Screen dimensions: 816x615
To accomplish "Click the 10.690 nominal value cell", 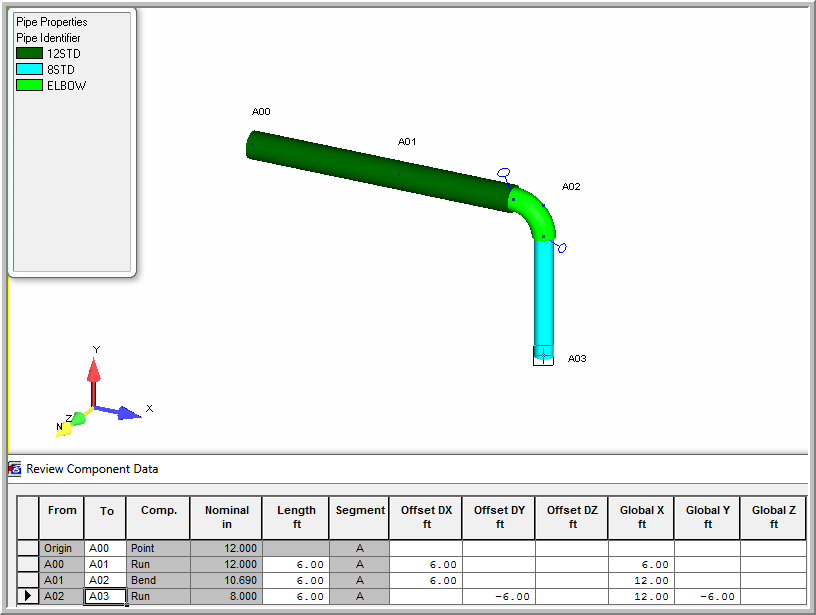I will pyautogui.click(x=226, y=580).
